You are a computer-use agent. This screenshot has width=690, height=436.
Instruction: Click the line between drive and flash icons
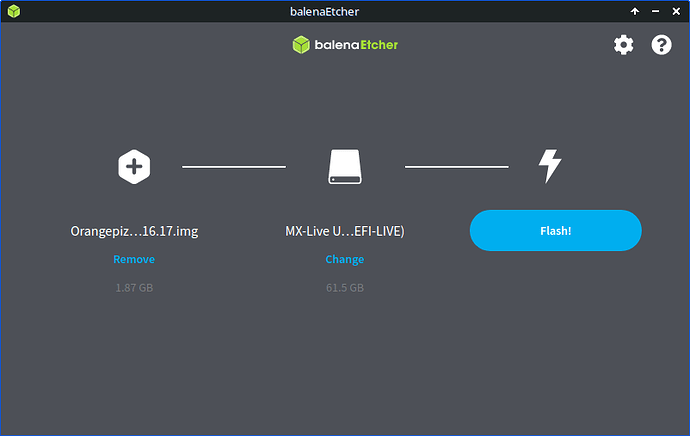(456, 166)
